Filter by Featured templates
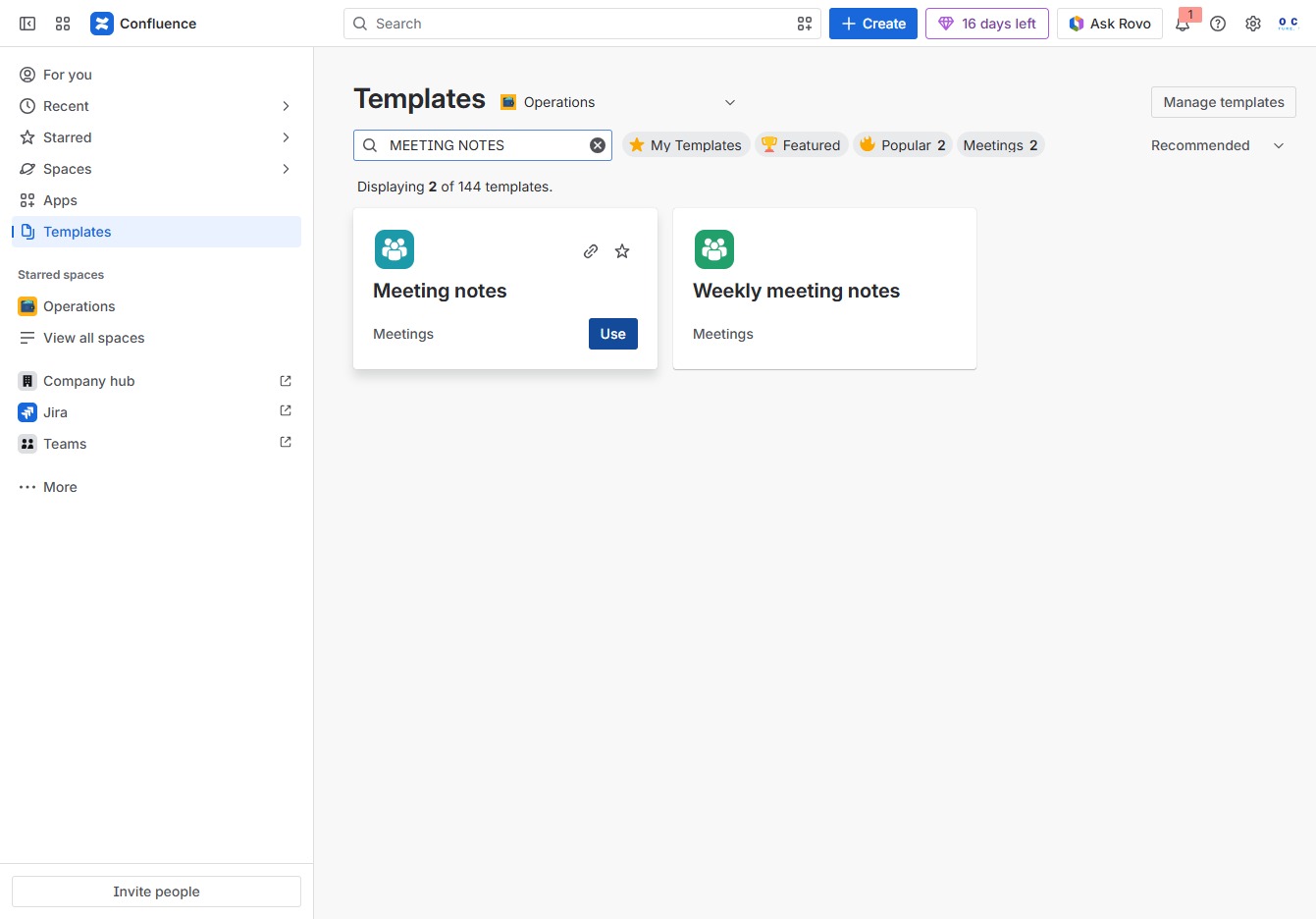 click(802, 145)
